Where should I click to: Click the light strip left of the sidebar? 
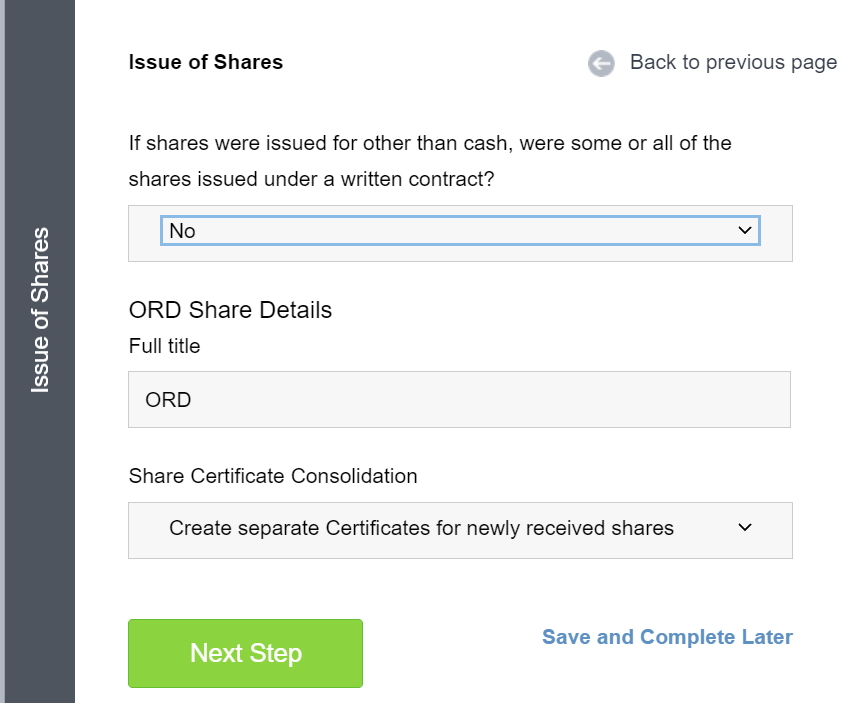(2, 351)
